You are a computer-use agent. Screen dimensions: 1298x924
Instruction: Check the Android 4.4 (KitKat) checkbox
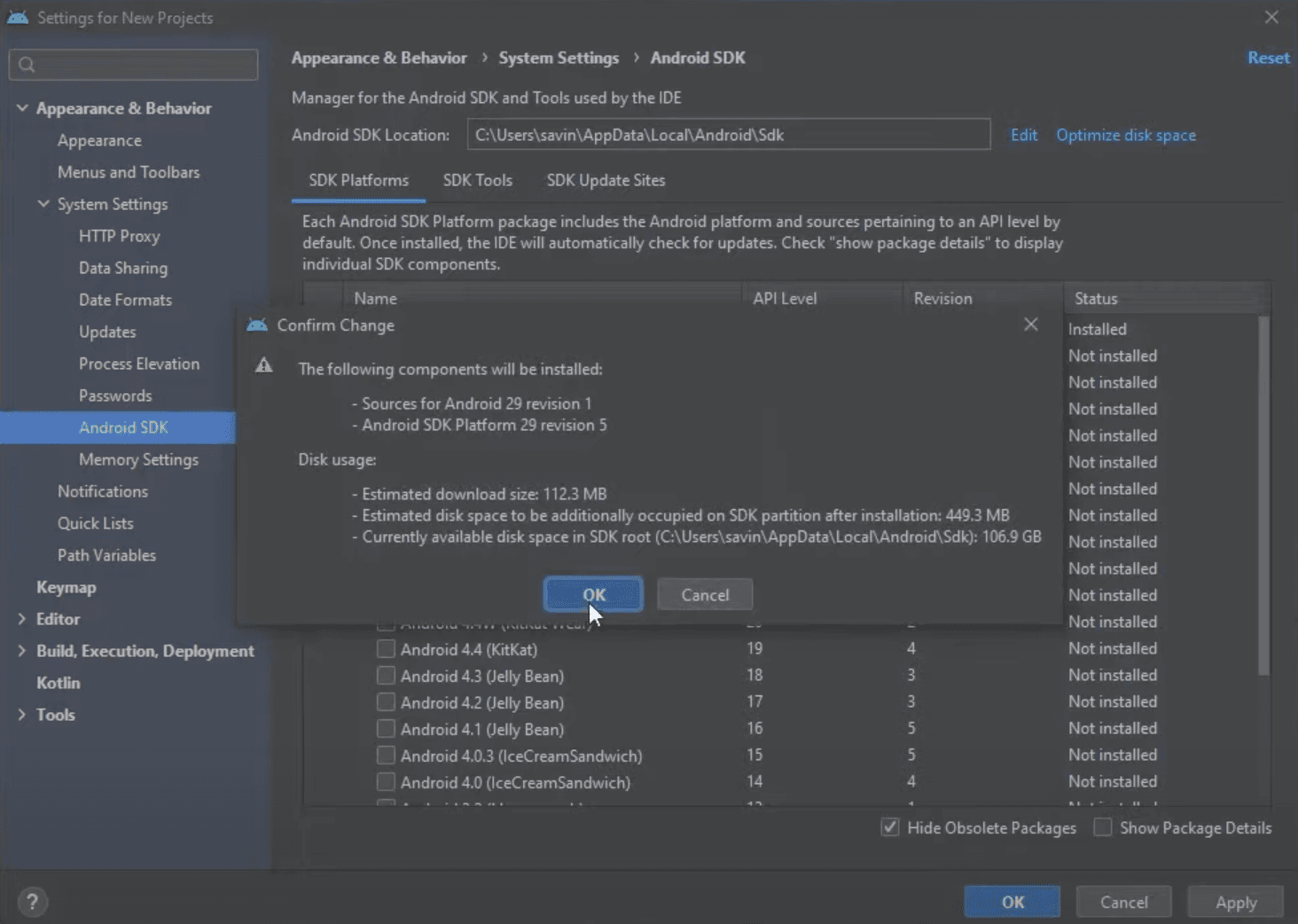pos(386,648)
